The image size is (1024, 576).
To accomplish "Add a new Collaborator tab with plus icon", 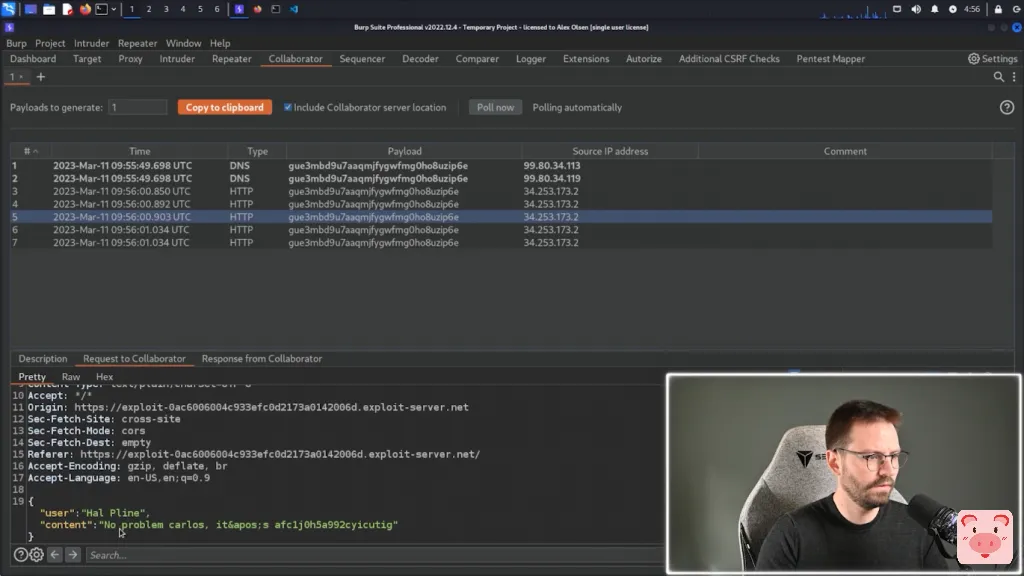I will coord(41,77).
